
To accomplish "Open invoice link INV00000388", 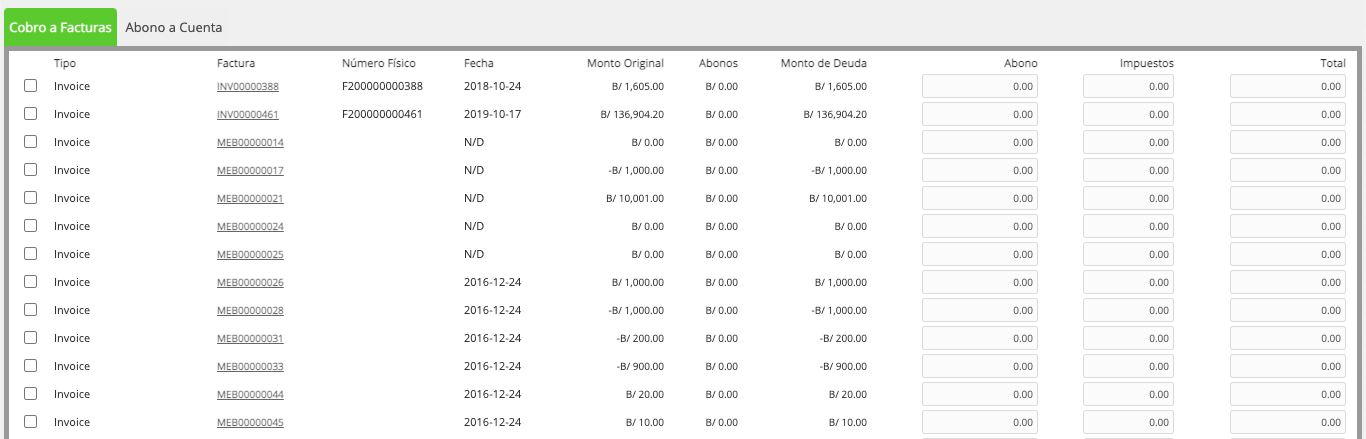I will (248, 87).
